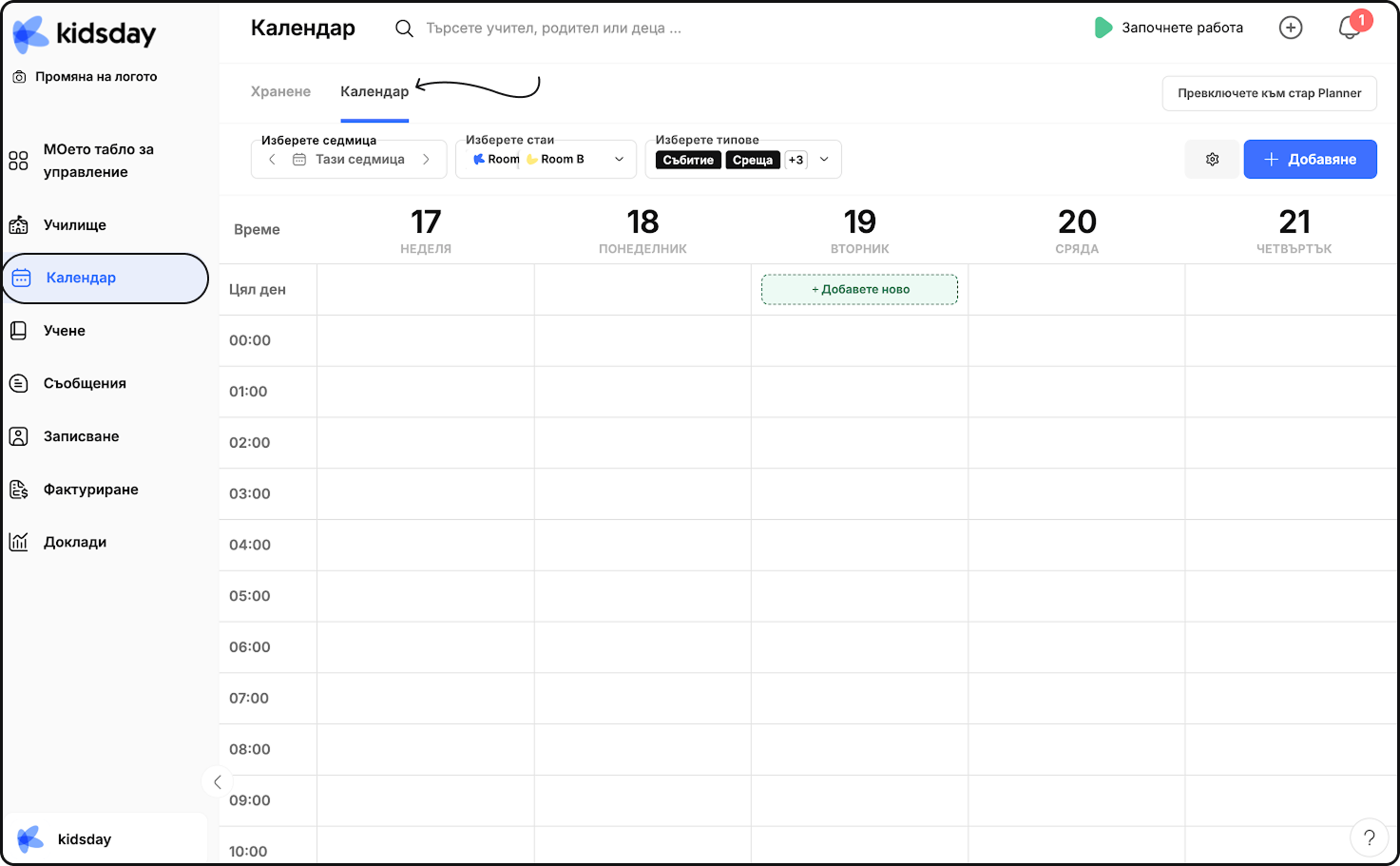Click 'Превключете към стар Planner' button
Screen dimensions: 1400x866
click(x=1269, y=93)
